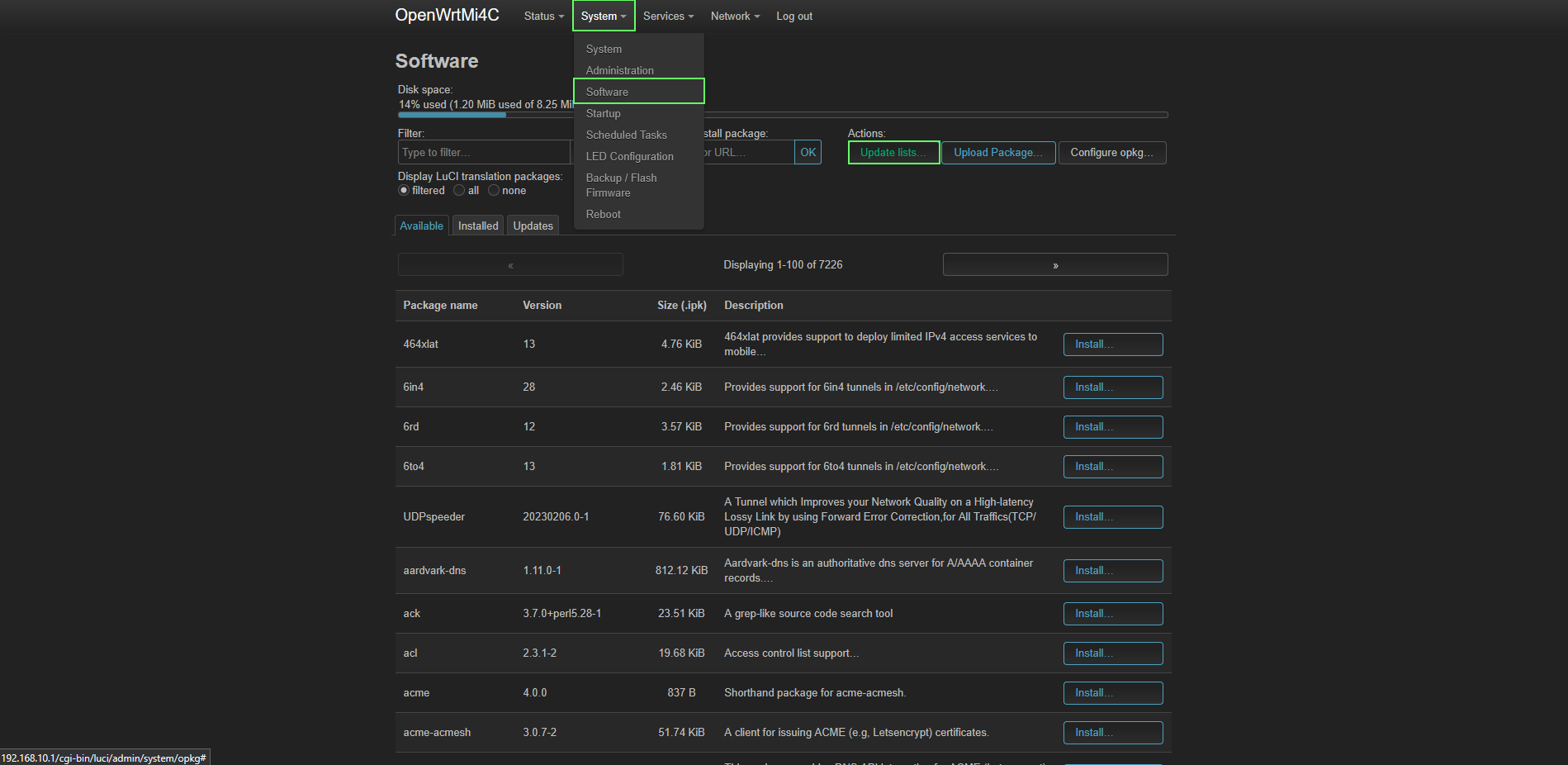Go to OpenWrtMi4C home link
Screen dimensions: 1568x765
(x=447, y=15)
